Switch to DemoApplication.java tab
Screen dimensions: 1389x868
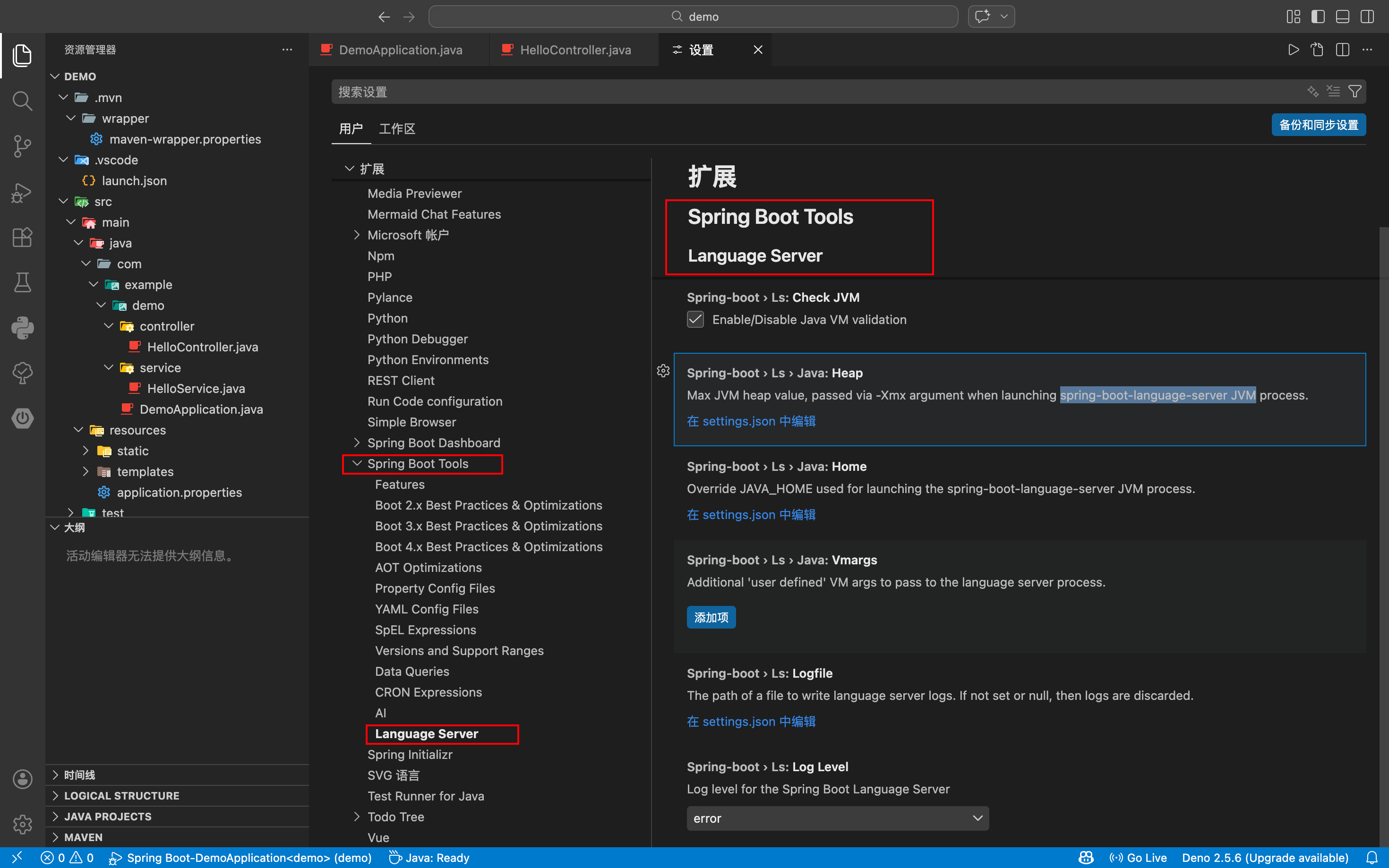(399, 50)
